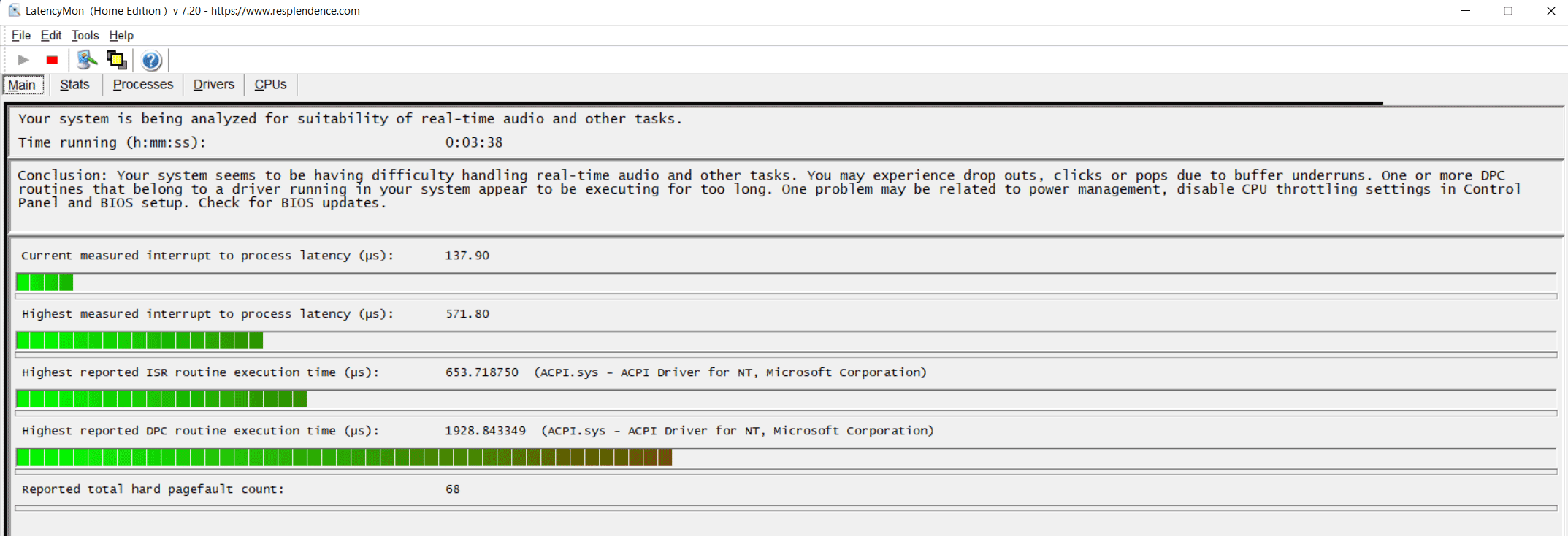The width and height of the screenshot is (1568, 536).
Task: Click the DPC value 1928.843349
Action: coord(486,431)
